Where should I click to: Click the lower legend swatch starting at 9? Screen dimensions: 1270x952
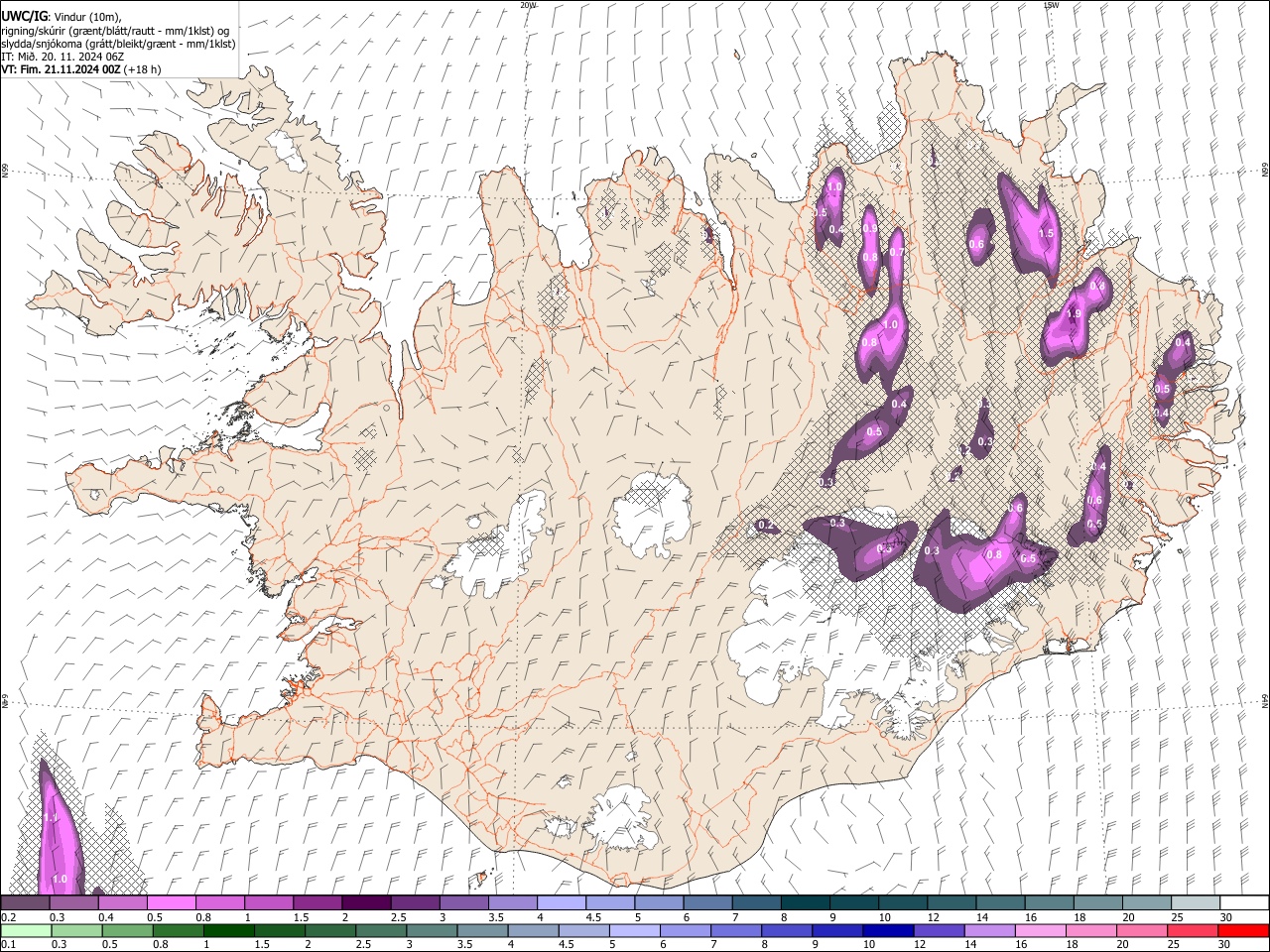(836, 931)
